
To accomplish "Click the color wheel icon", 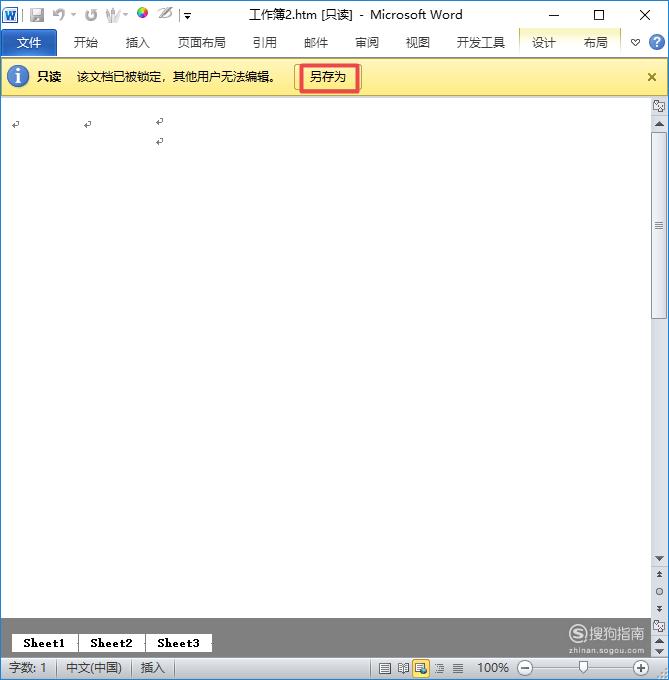I will (x=142, y=13).
